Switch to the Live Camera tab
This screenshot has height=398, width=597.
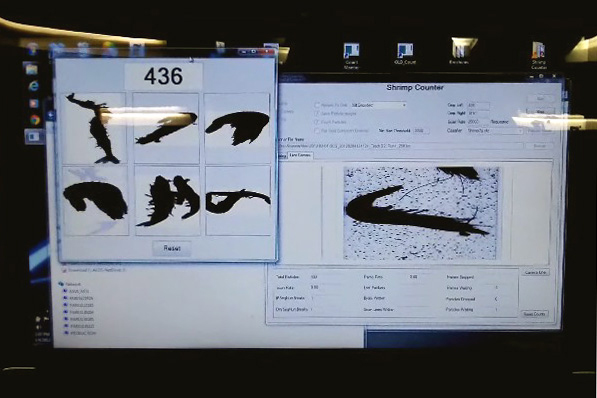coord(300,155)
